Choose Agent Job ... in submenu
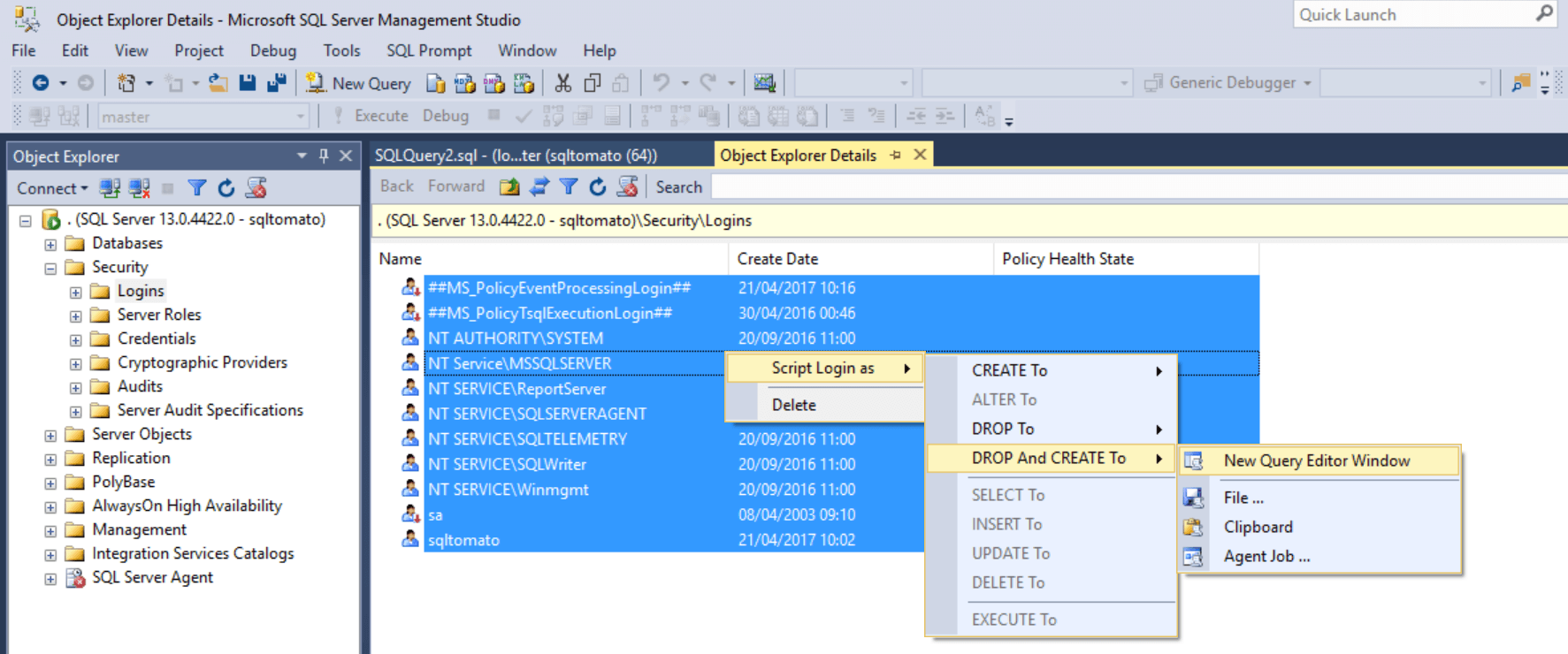 1319,556
